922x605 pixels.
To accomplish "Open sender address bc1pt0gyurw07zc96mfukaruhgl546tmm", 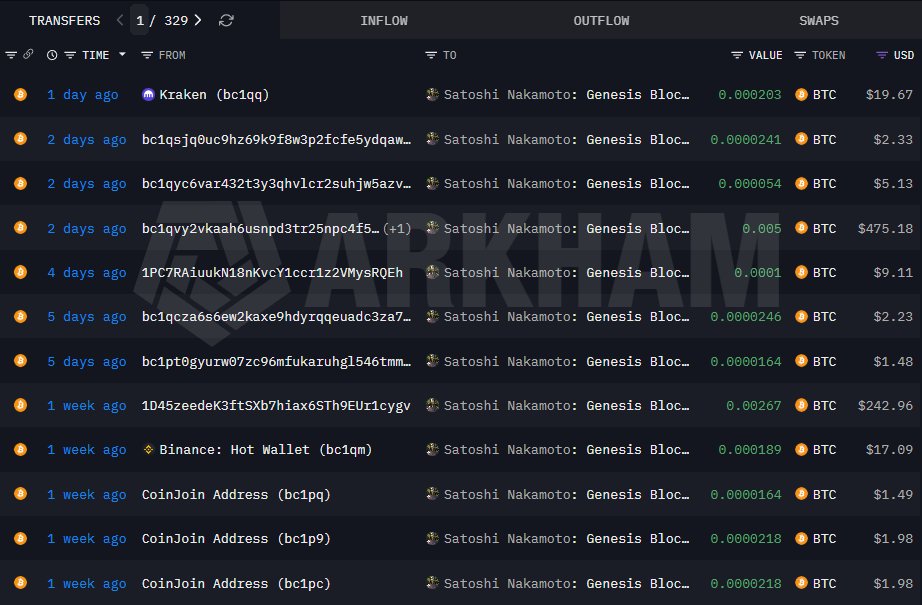I will point(276,362).
